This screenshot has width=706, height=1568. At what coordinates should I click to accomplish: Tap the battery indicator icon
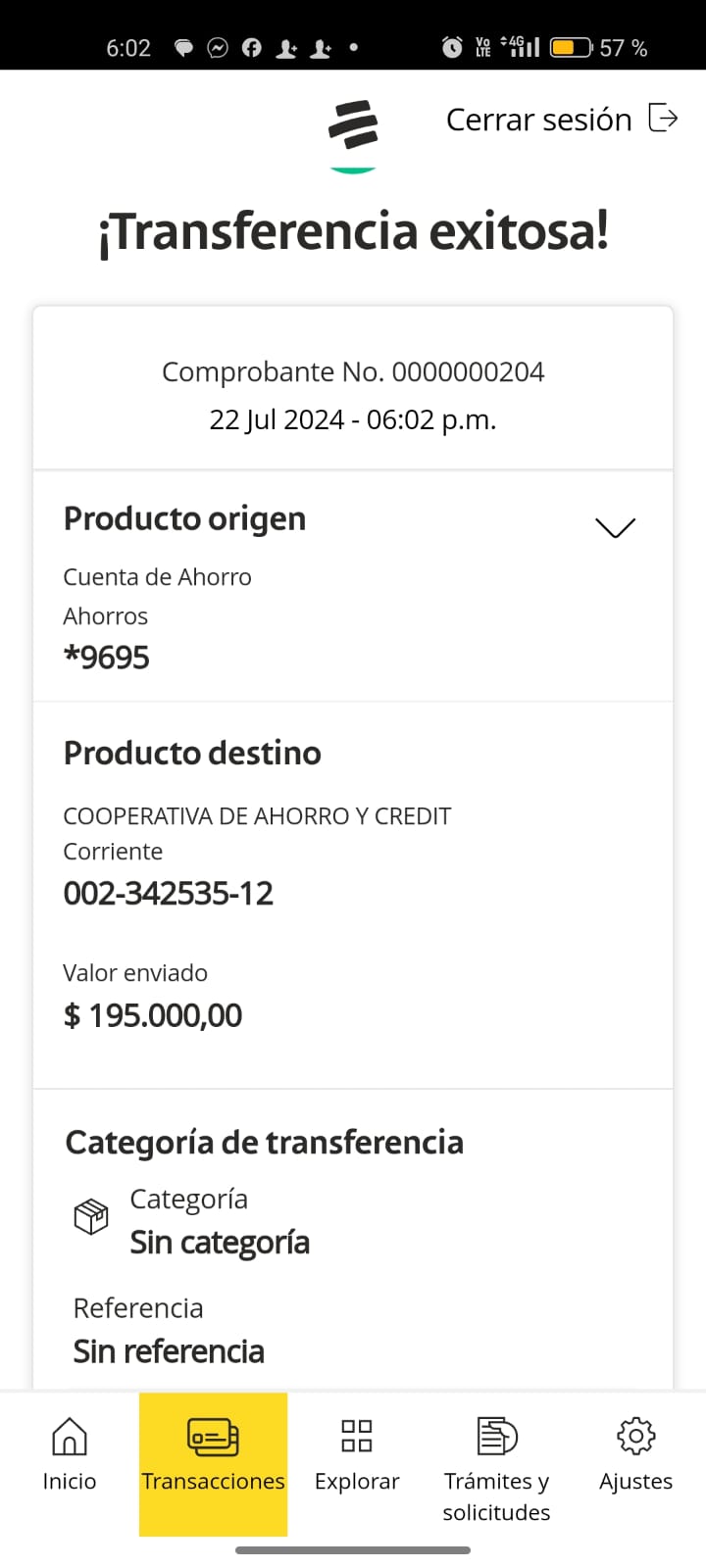[x=570, y=47]
